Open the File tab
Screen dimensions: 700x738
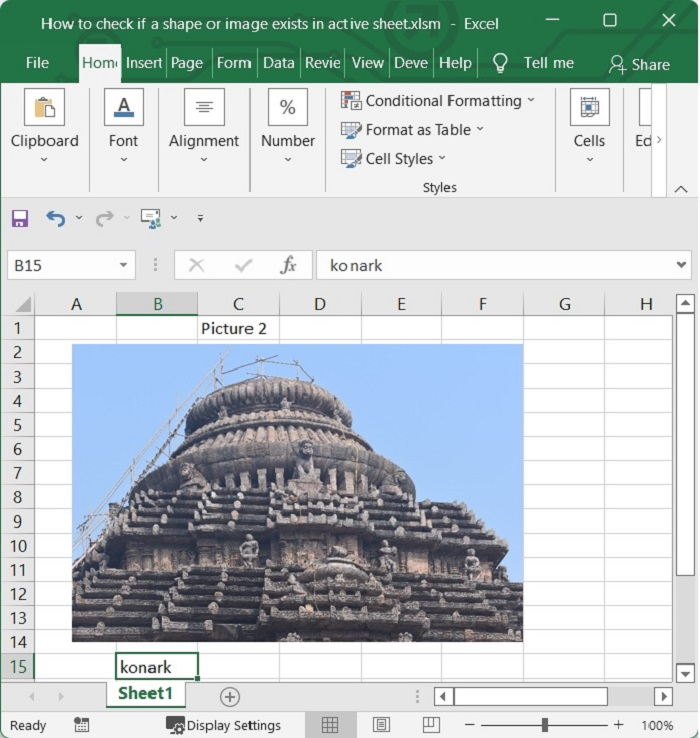click(x=37, y=63)
